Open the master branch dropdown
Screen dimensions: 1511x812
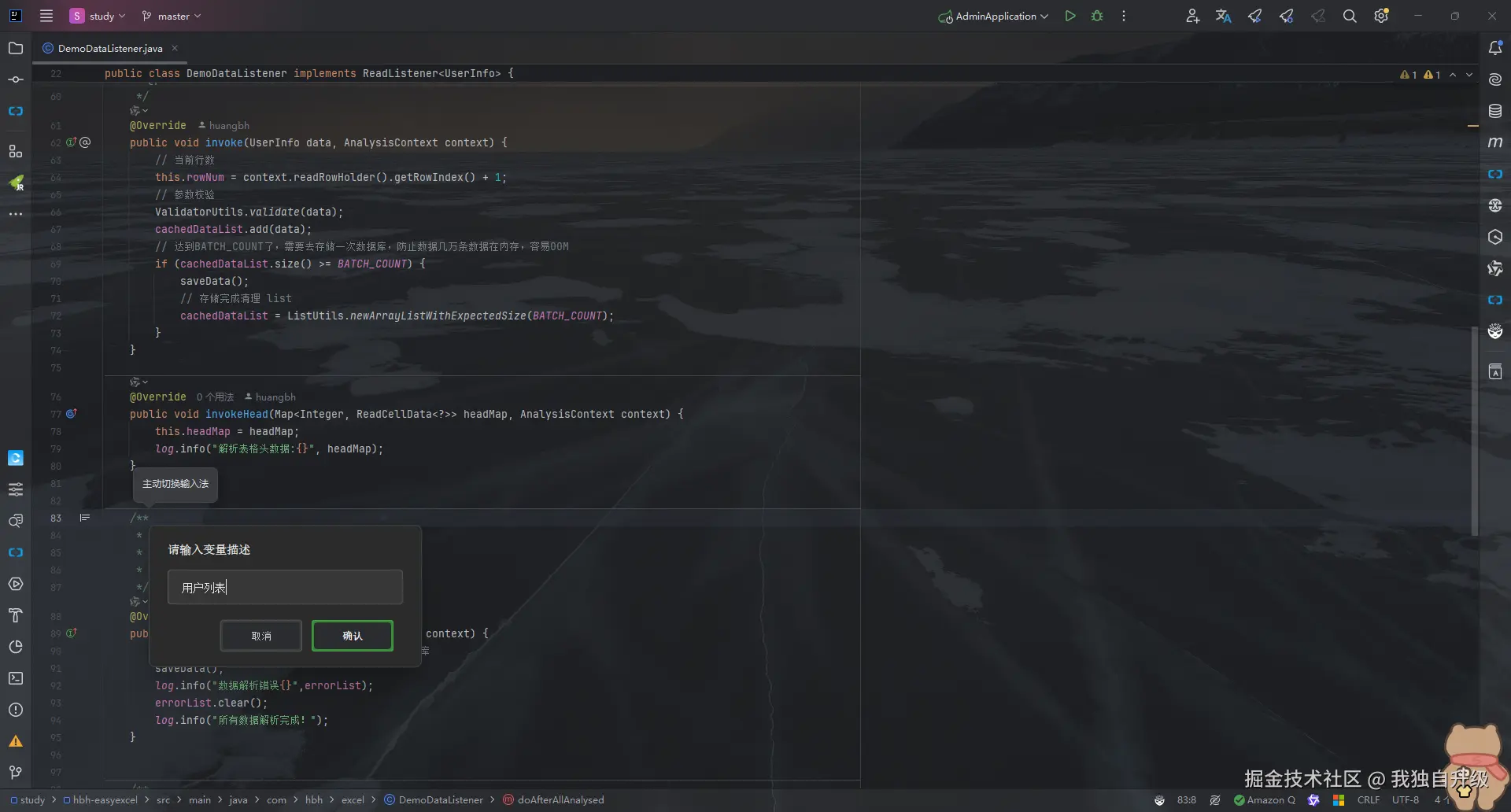[x=172, y=16]
